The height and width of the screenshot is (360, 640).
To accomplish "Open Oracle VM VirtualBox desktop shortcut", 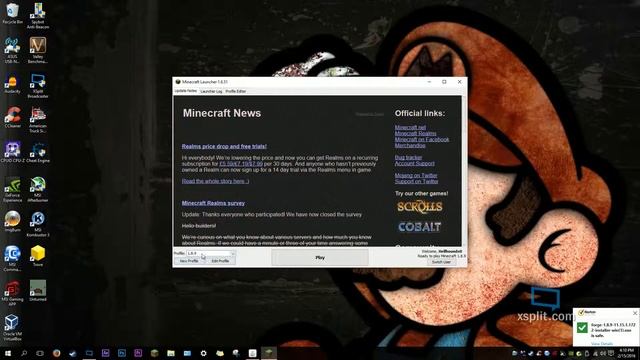I will (x=12, y=327).
